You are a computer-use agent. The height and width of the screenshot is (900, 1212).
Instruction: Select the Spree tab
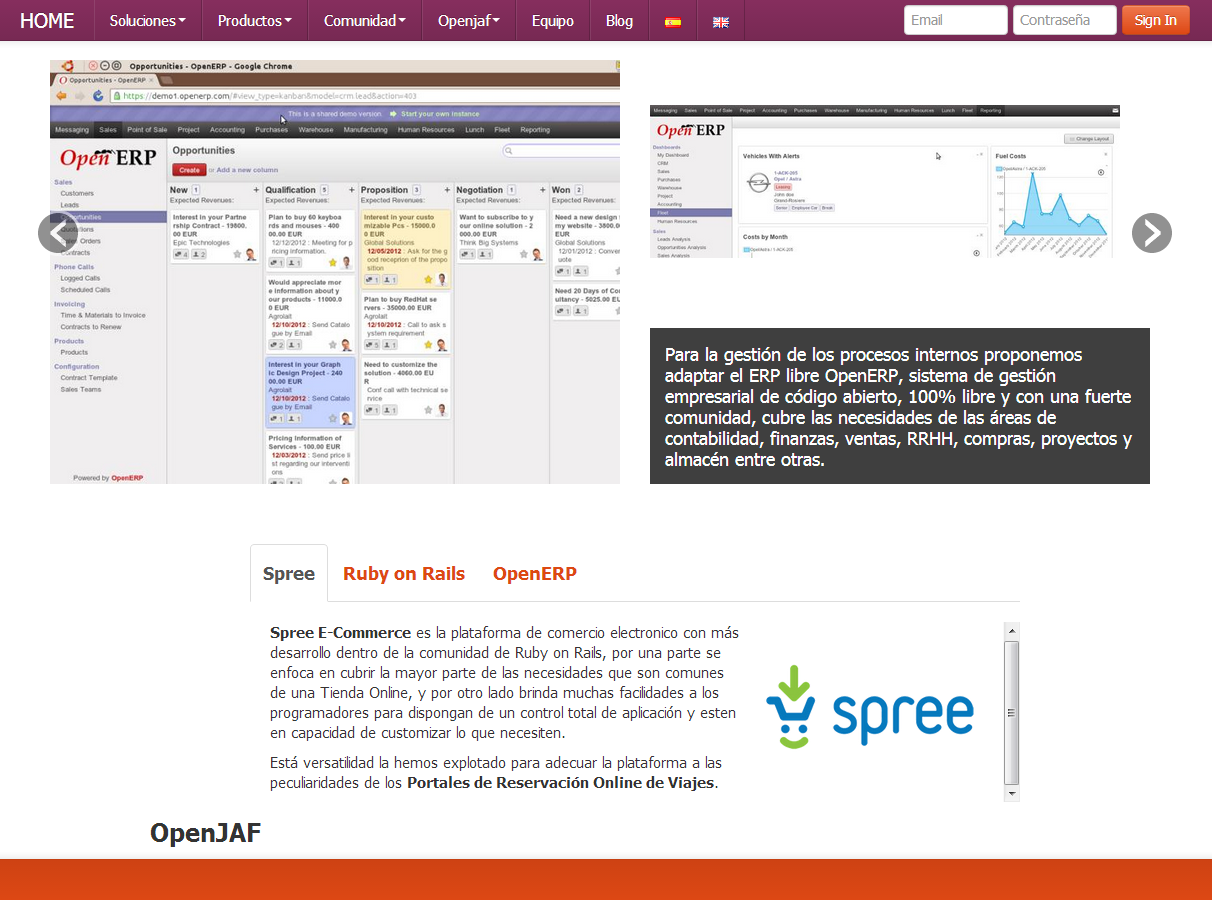pyautogui.click(x=289, y=573)
